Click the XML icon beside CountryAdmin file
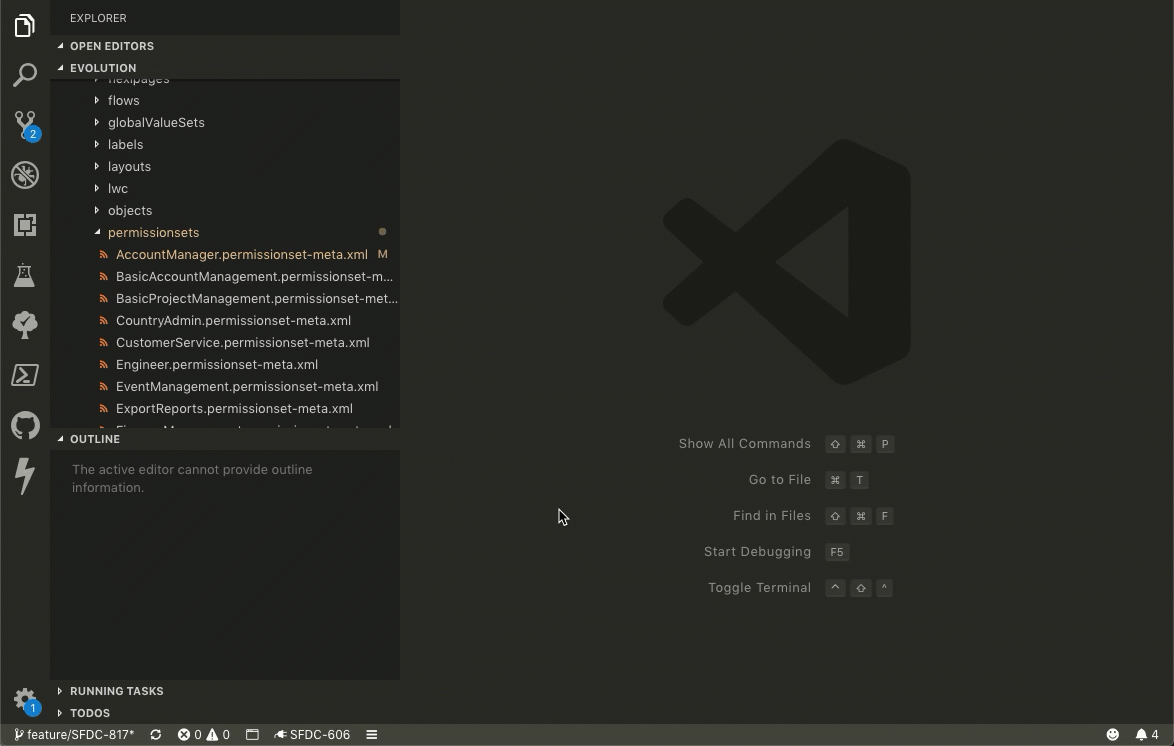The width and height of the screenshot is (1174, 746). click(x=104, y=321)
